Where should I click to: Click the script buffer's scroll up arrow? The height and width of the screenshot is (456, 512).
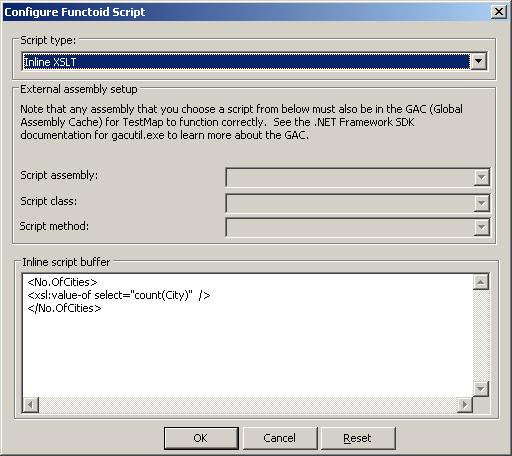tap(481, 282)
